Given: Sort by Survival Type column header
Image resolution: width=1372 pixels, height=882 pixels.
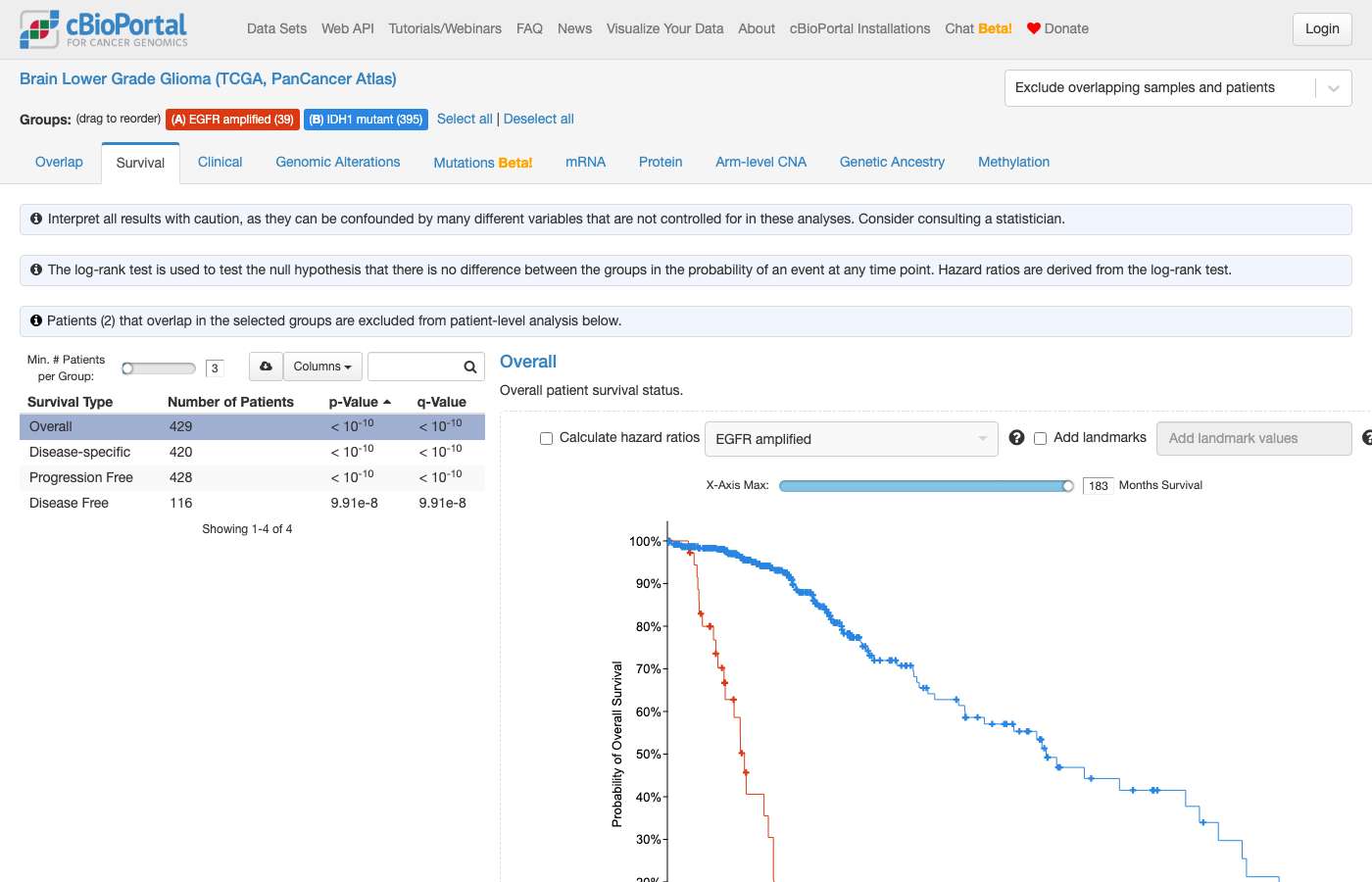Looking at the screenshot, I should (70, 402).
